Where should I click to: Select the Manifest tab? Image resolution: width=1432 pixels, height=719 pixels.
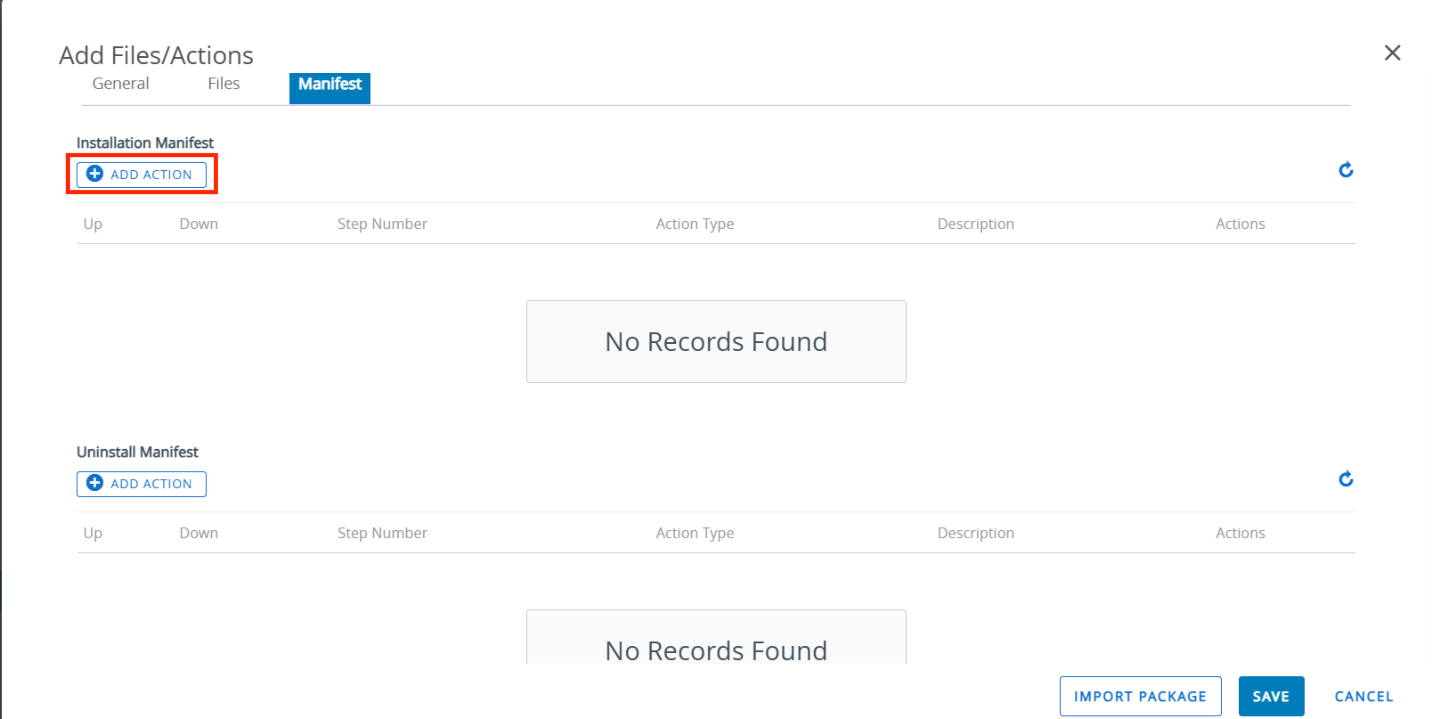pos(330,84)
